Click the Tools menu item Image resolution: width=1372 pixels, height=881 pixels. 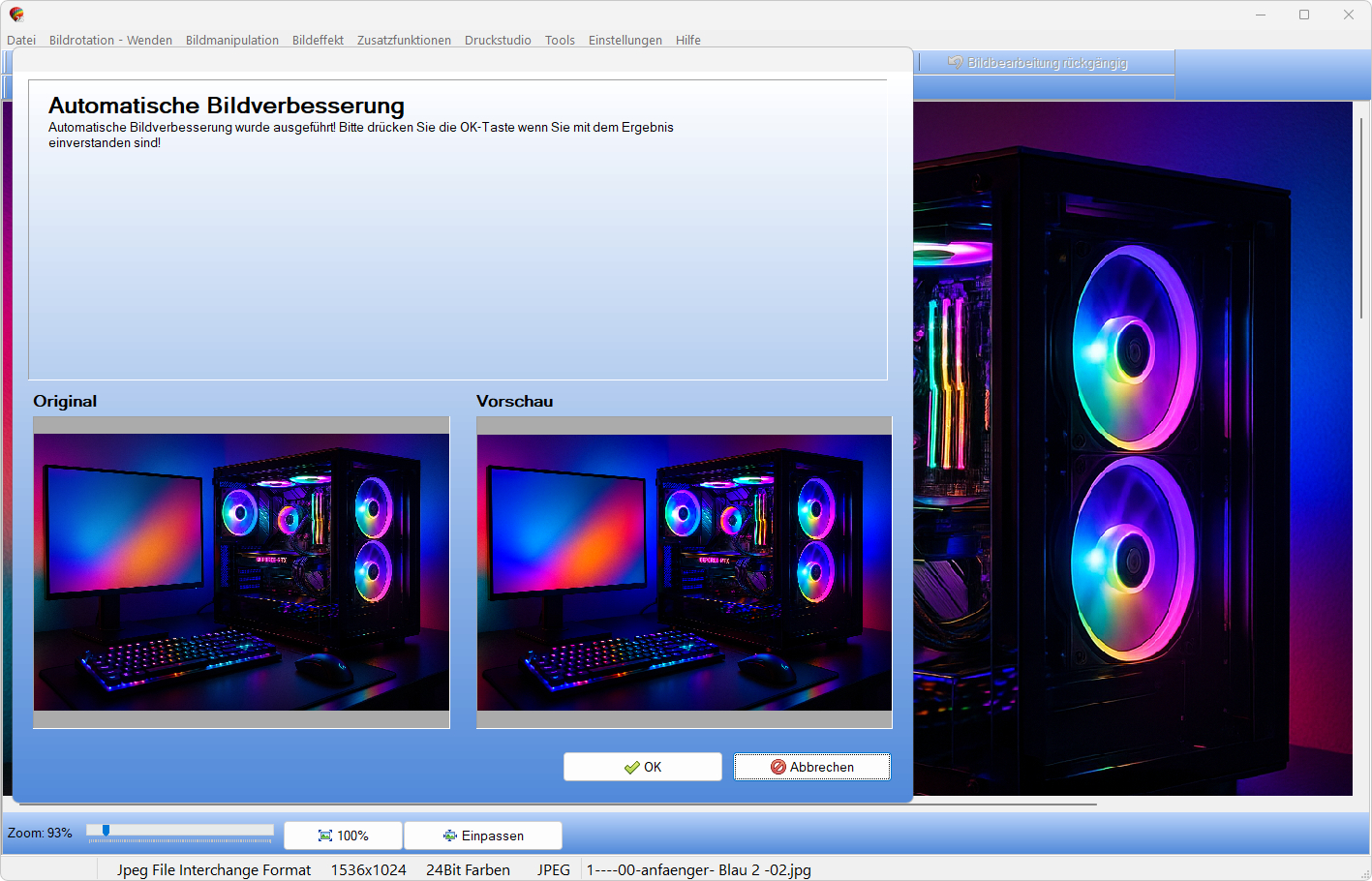(x=560, y=40)
